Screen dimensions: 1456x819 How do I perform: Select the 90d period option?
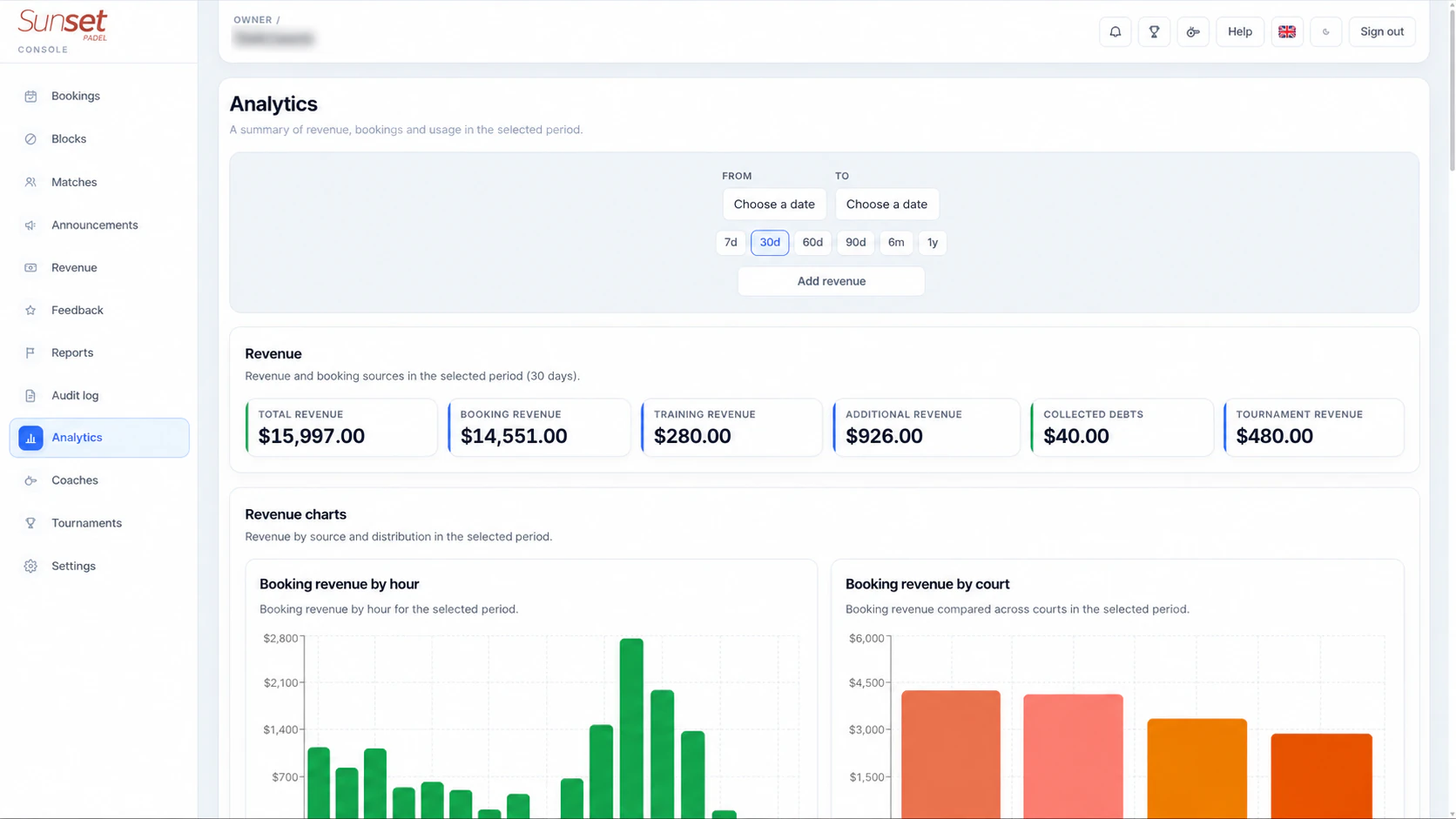(855, 243)
